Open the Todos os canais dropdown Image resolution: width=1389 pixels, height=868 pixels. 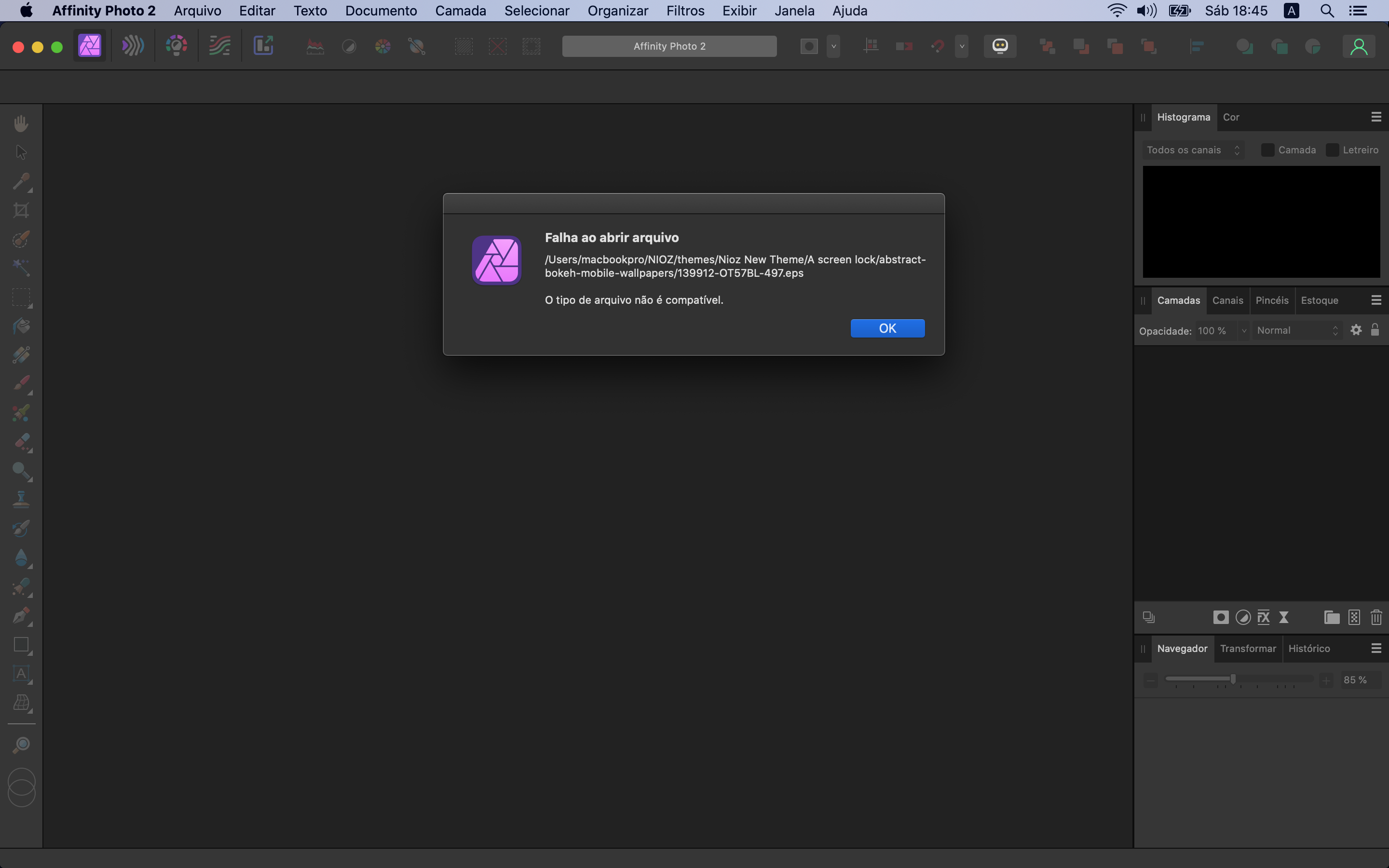[x=1193, y=150]
